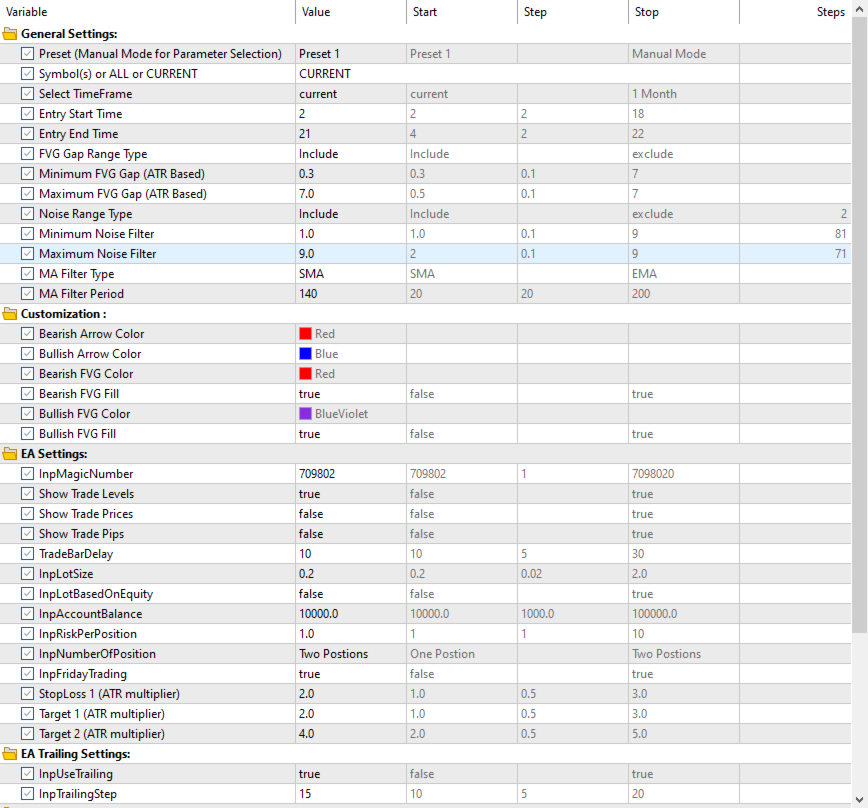Toggle the TradeBarDelay checkbox
The width and height of the screenshot is (868, 808).
coord(27,553)
